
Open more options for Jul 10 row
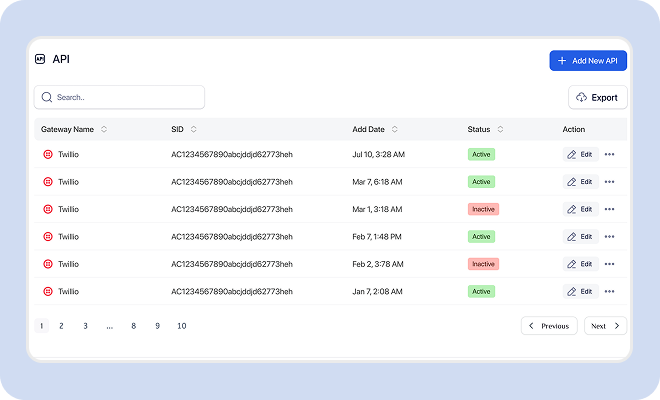[x=609, y=155]
